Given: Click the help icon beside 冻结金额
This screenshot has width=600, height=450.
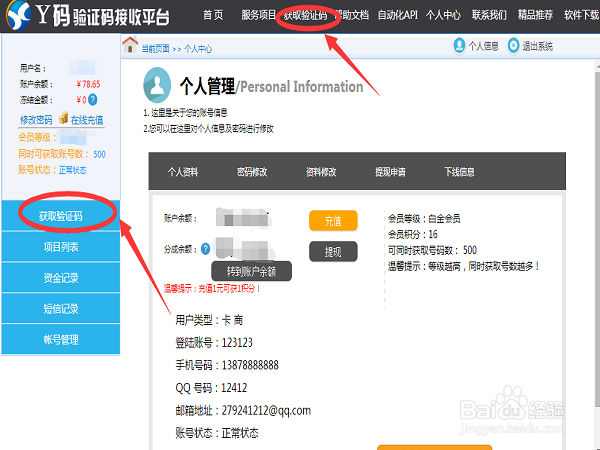Looking at the screenshot, I should click(93, 100).
